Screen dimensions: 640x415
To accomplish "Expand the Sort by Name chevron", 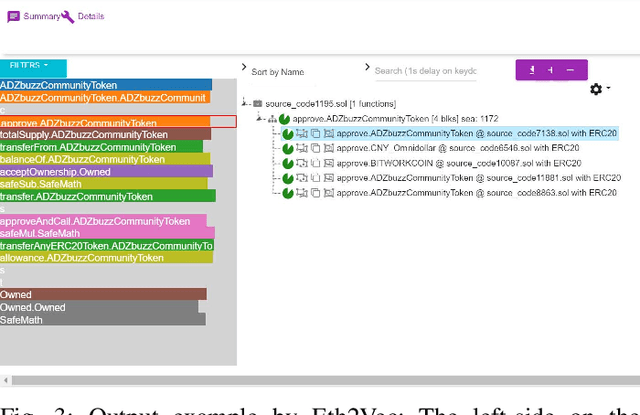I will click(x=245, y=68).
